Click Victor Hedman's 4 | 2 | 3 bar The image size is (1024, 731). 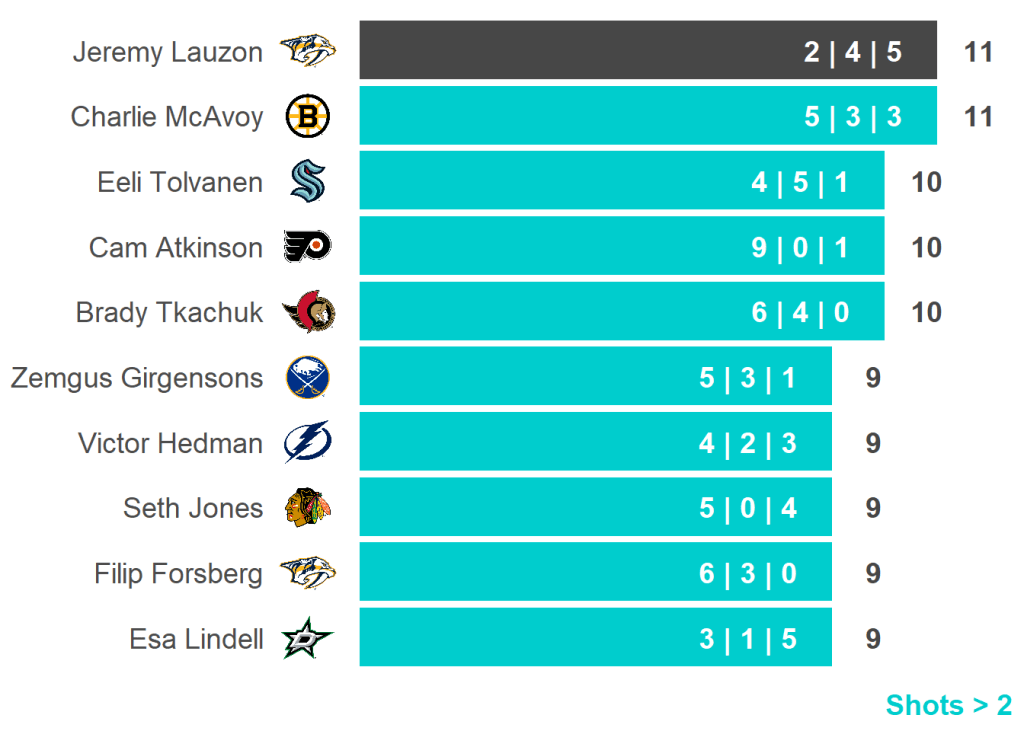point(595,443)
